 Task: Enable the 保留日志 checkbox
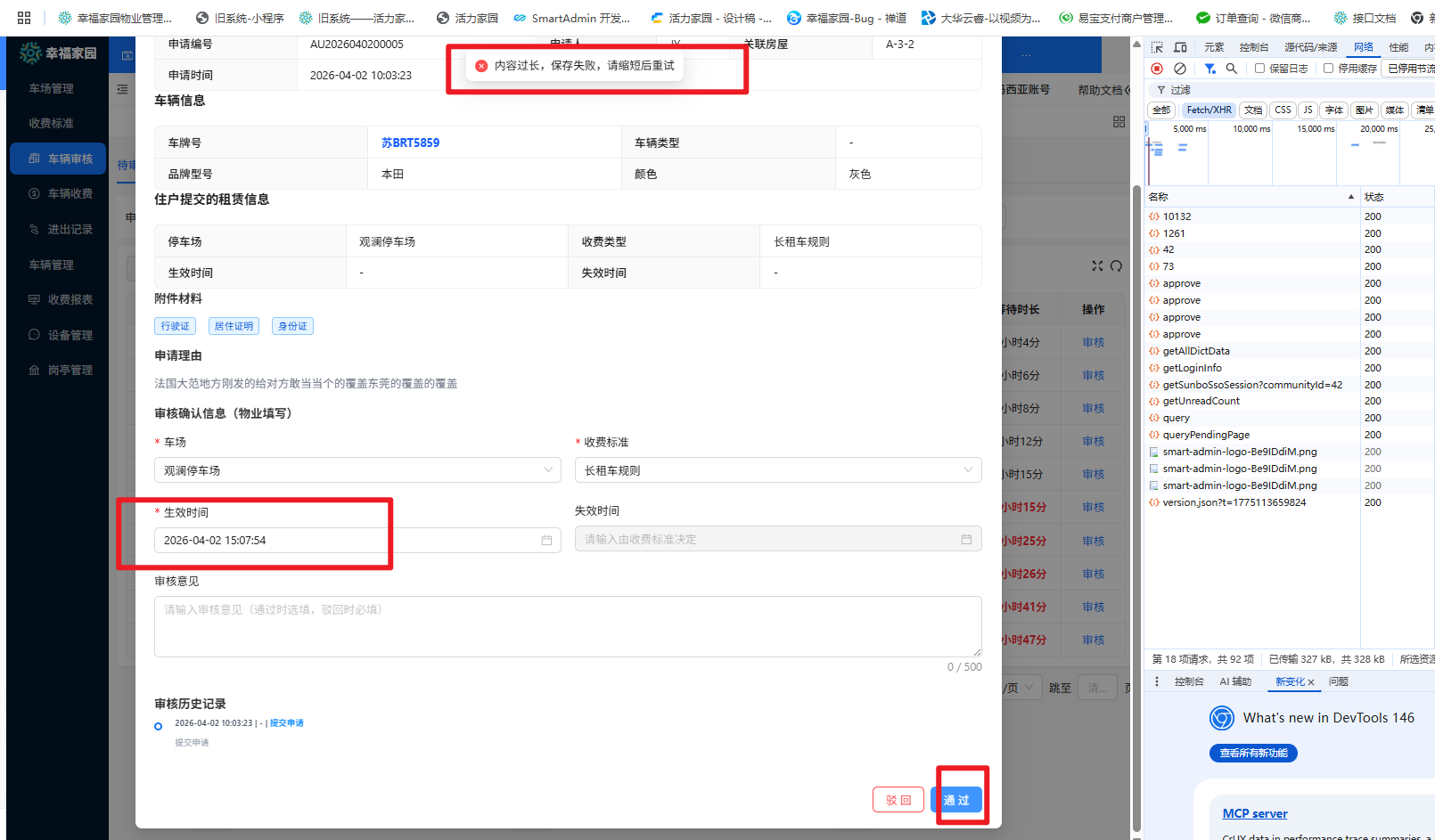(x=1259, y=69)
